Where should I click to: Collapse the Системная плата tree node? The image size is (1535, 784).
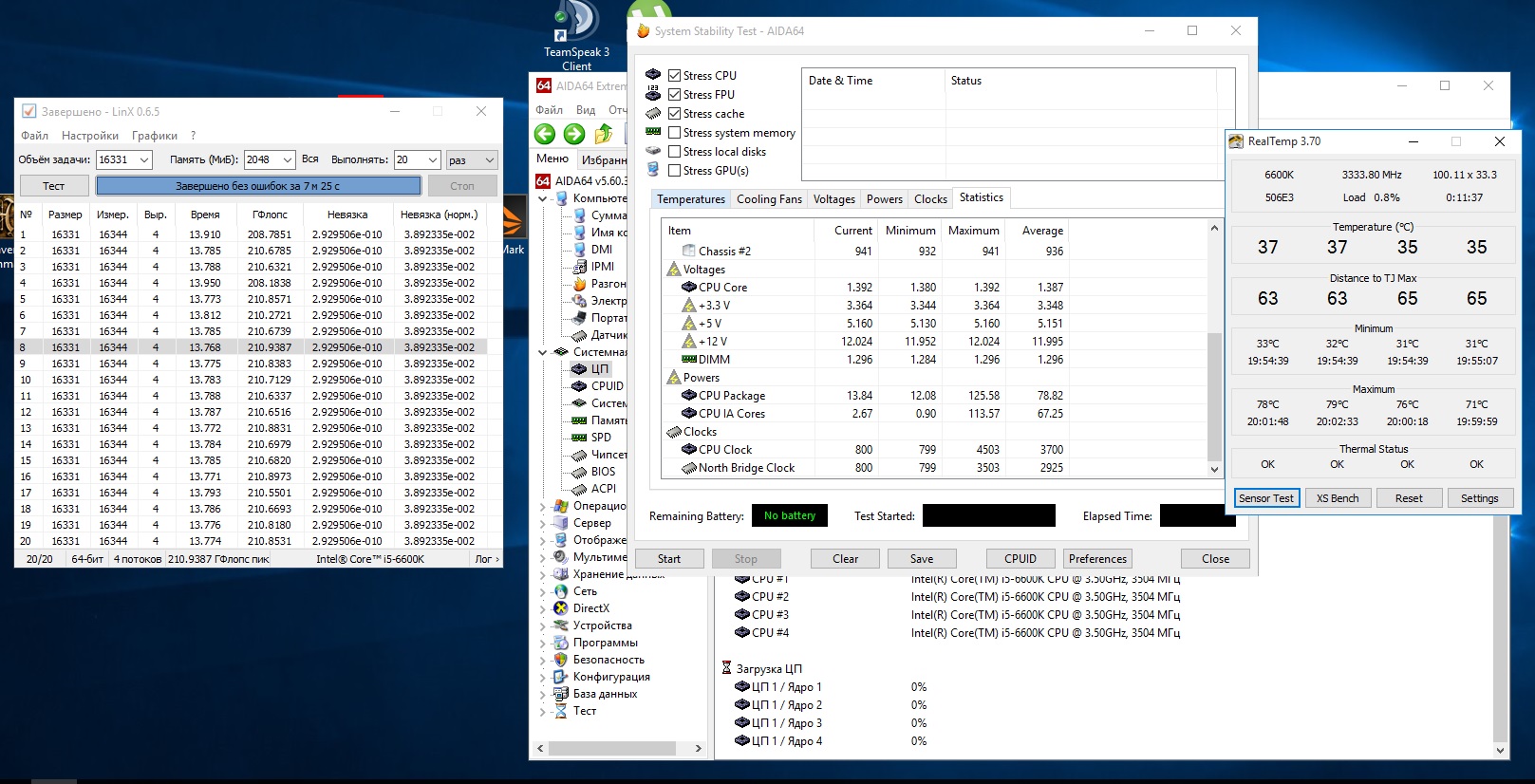pyautogui.click(x=543, y=352)
